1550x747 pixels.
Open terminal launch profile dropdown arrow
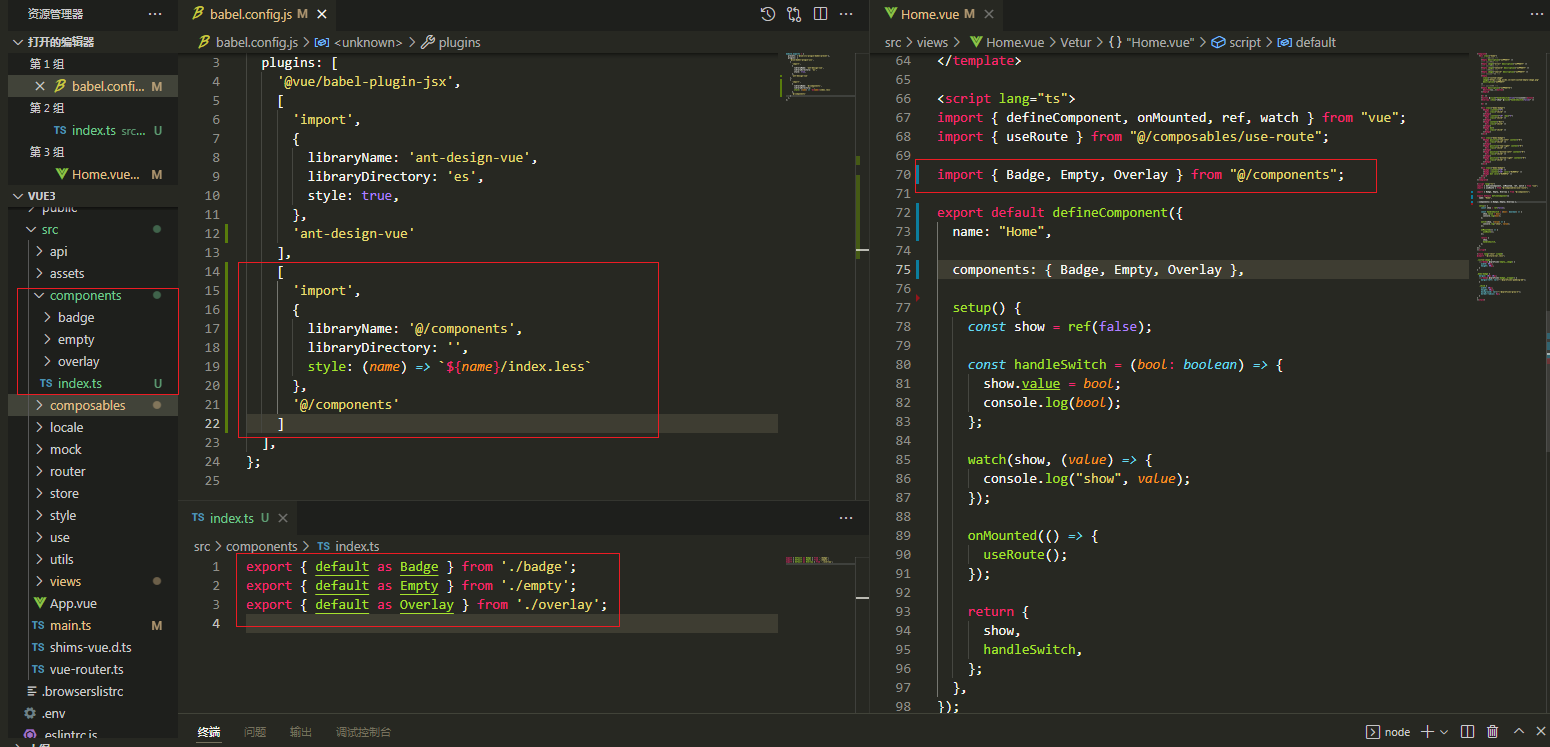pos(1445,732)
